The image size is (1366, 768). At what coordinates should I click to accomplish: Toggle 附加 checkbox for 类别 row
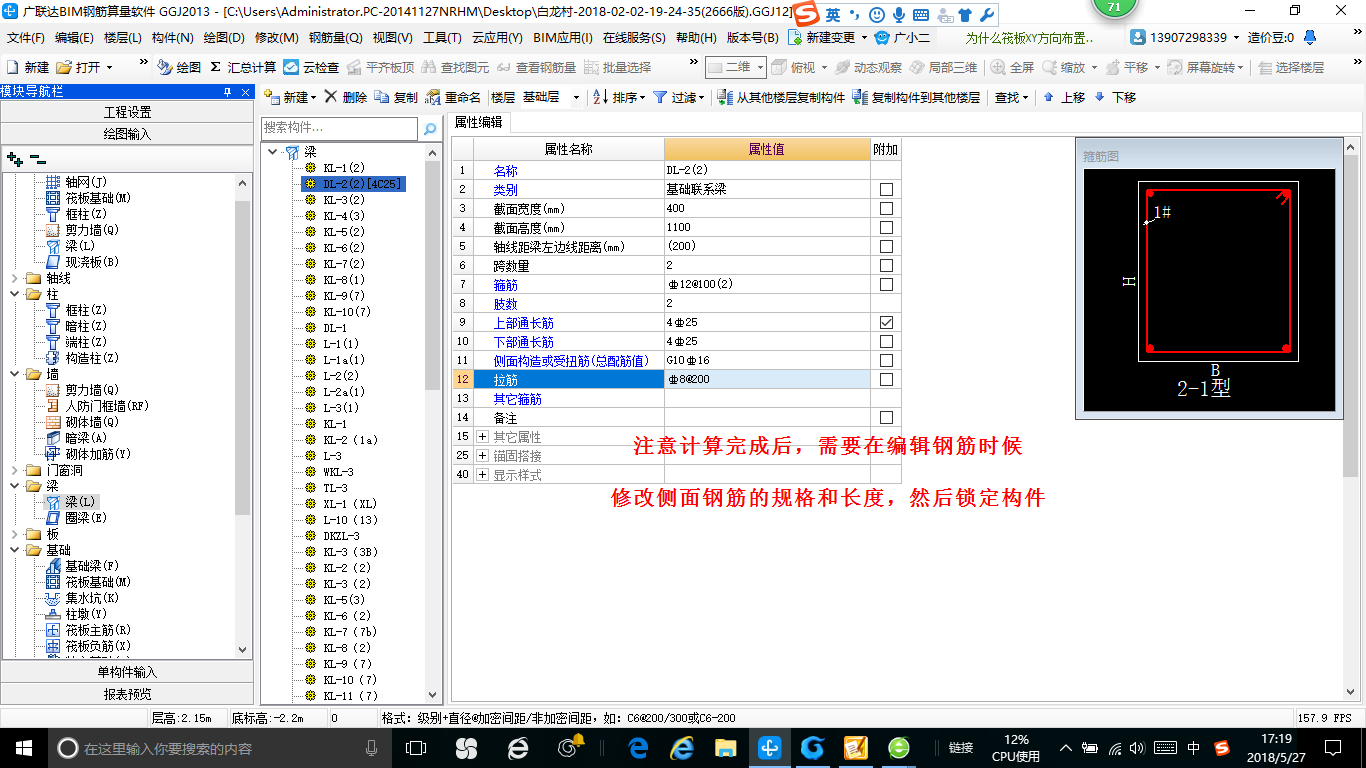886,190
